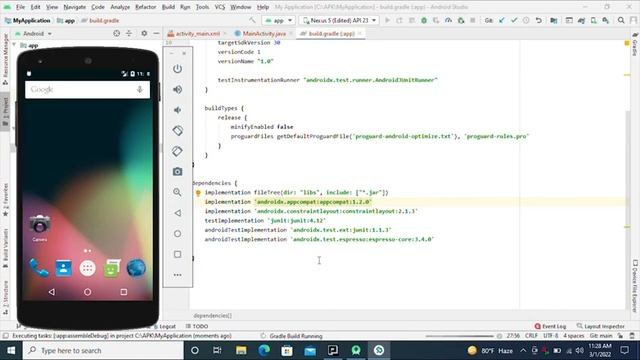Switch to the MainActivity.java tab
Screen dimensions: 640x360
(x=264, y=33)
